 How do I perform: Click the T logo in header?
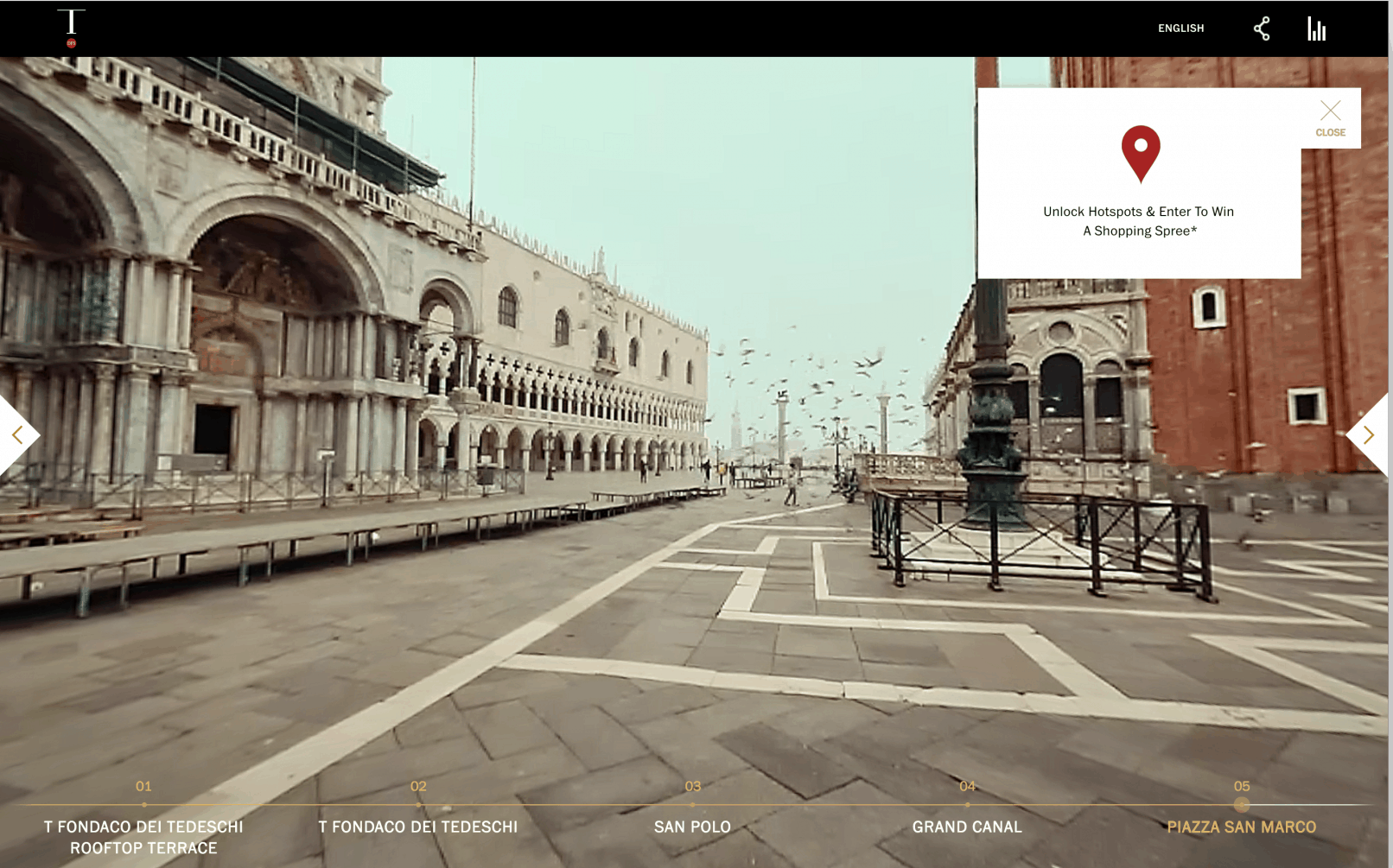pos(71,28)
